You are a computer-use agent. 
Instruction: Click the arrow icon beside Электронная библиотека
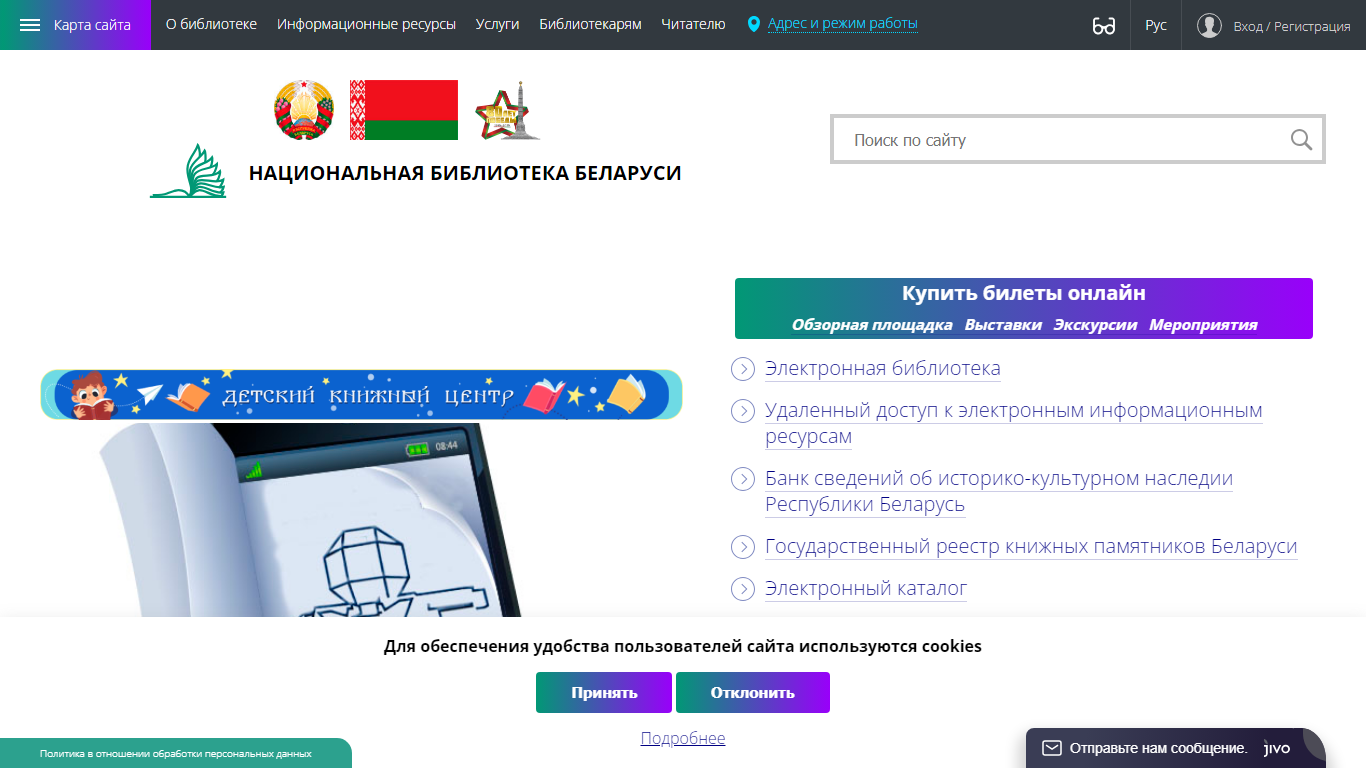point(743,369)
